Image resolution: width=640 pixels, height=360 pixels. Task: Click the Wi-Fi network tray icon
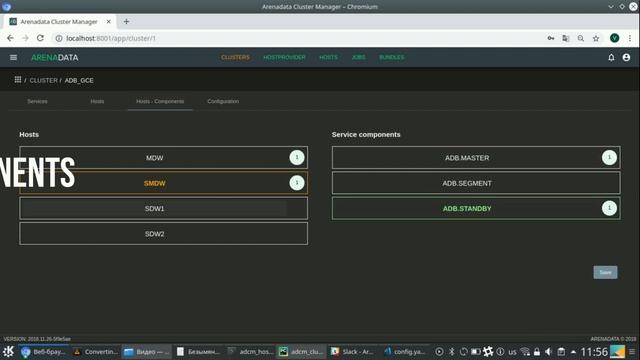point(525,351)
